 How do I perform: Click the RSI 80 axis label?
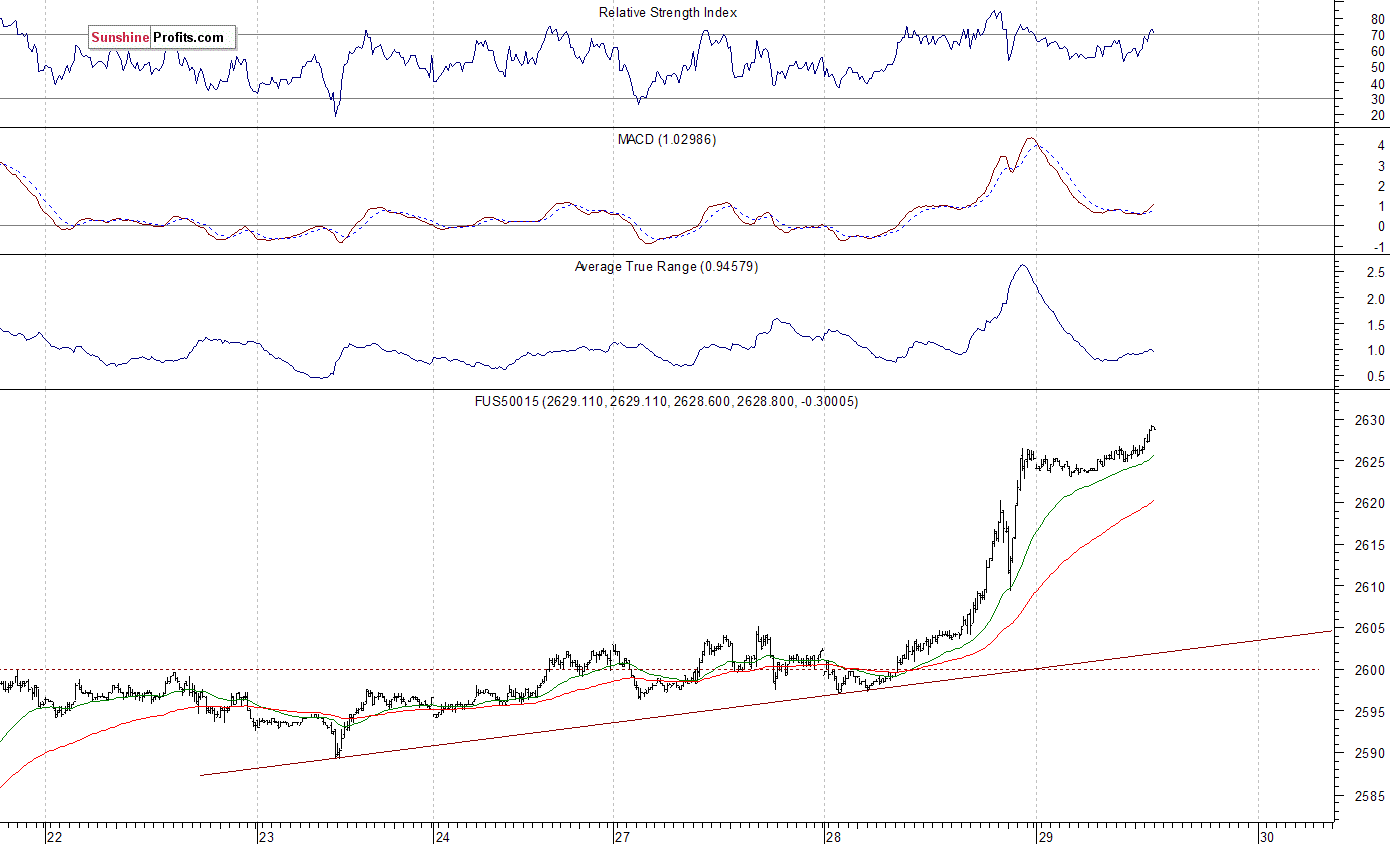(x=1377, y=19)
